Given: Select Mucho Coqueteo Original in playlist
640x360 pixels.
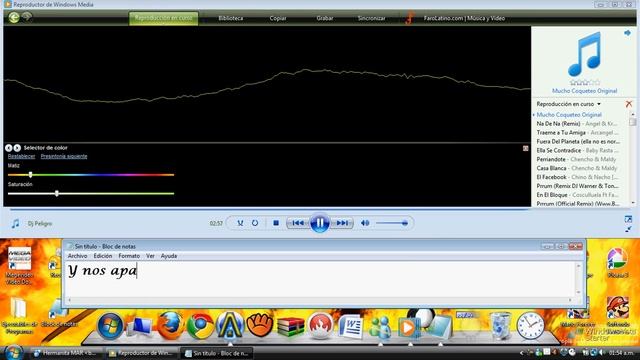Looking at the screenshot, I should 569,115.
